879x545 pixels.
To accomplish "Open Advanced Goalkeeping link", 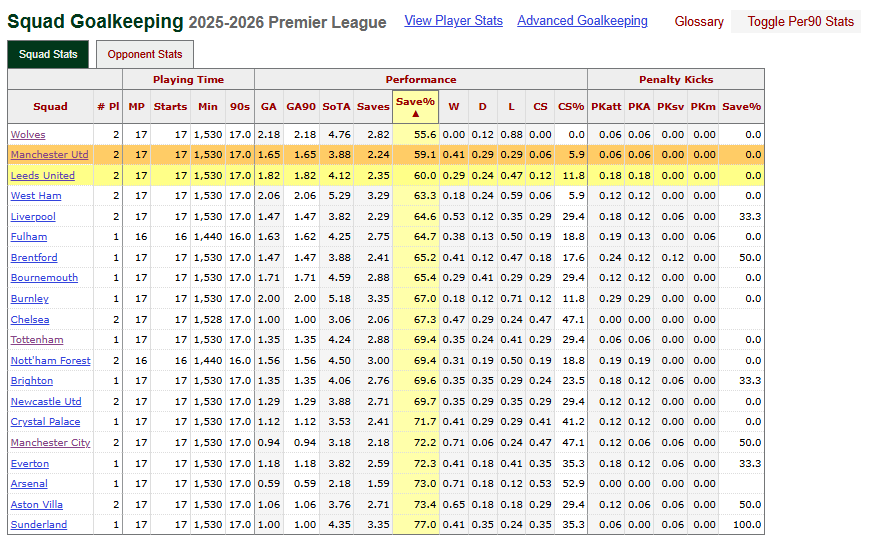I will (x=582, y=21).
